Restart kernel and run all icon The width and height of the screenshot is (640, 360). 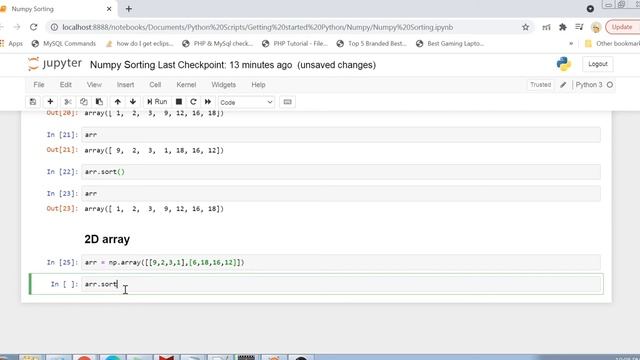coord(208,102)
